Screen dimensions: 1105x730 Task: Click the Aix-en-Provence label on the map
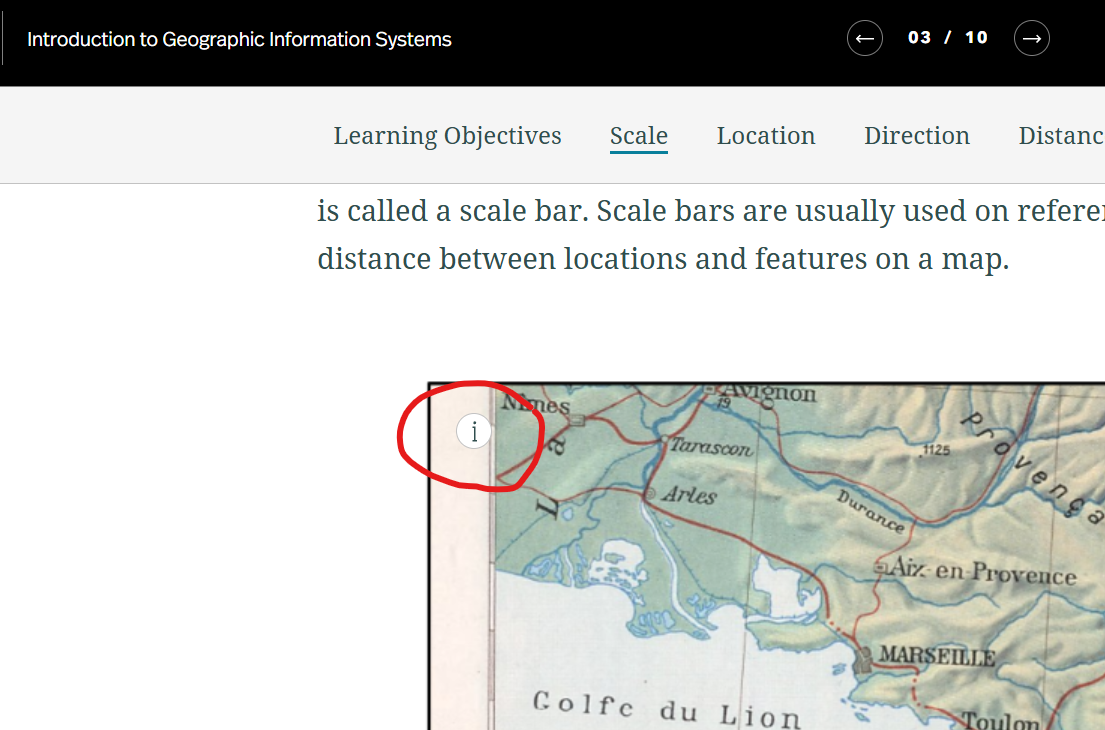pos(984,570)
